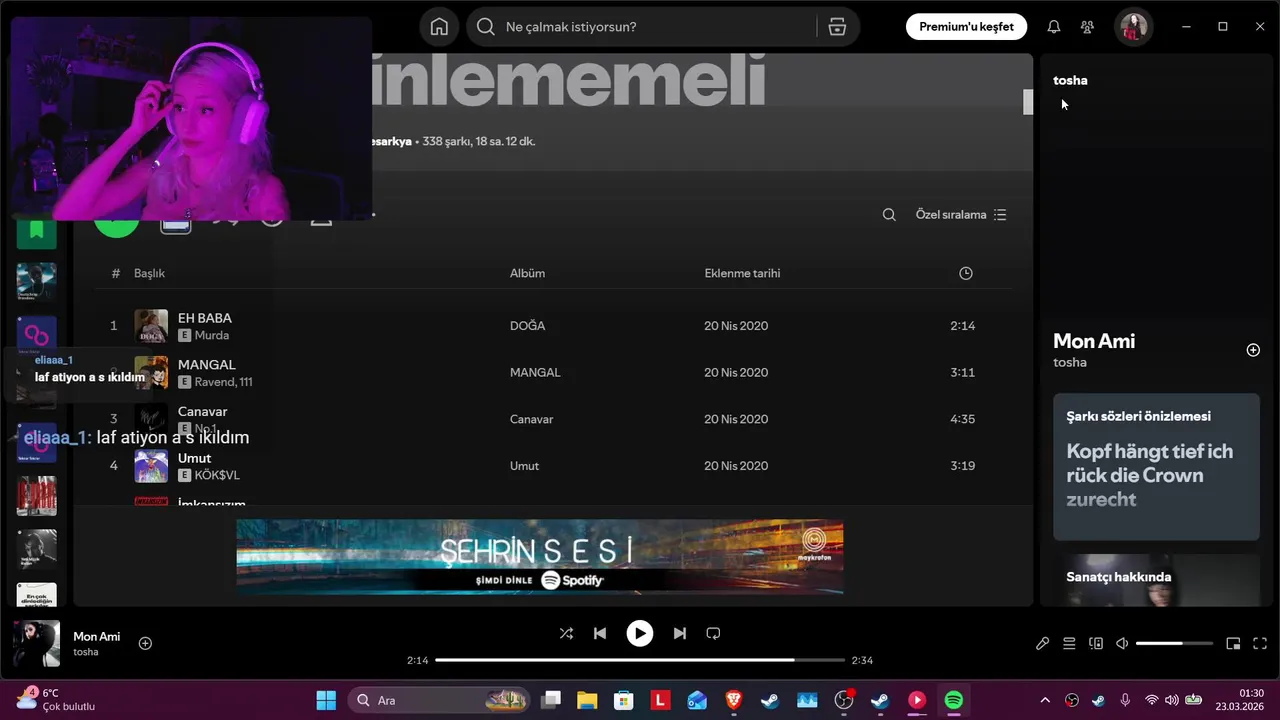
Task: Open lyrics with the microphone icon
Action: 1042,644
